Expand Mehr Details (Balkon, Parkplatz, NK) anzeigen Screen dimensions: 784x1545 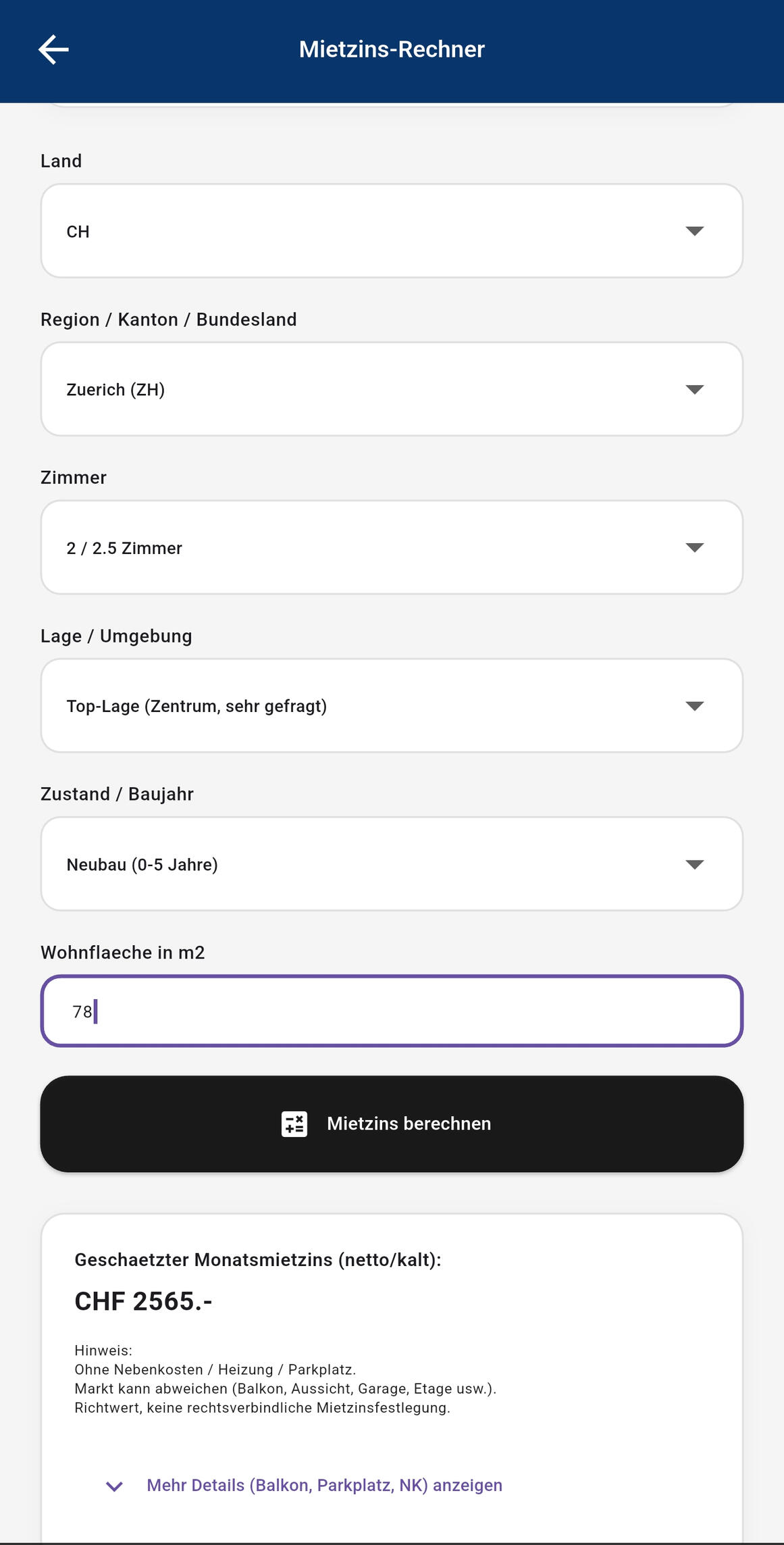[x=324, y=1486]
